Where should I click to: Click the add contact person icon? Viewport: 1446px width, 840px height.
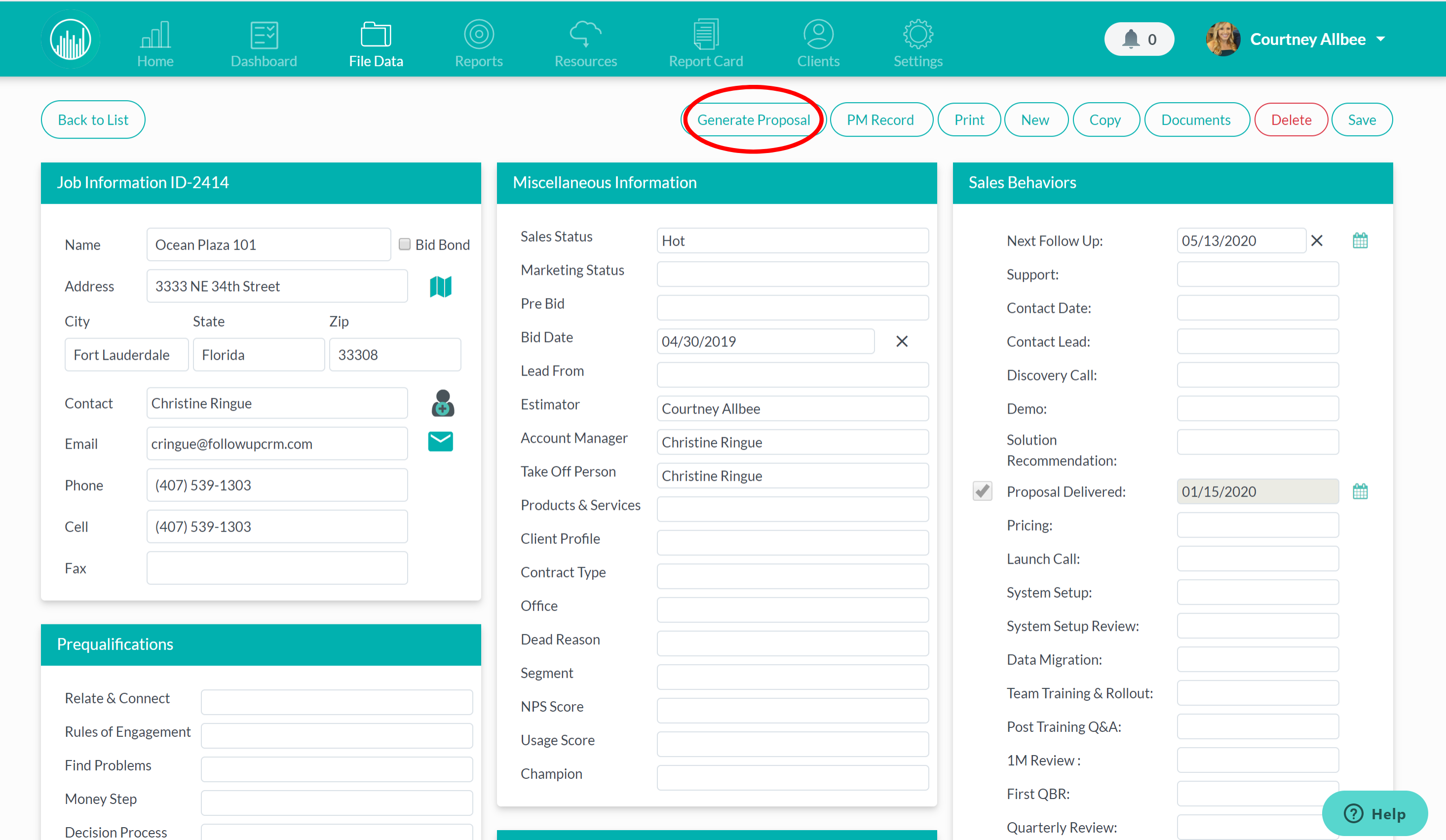coord(442,403)
